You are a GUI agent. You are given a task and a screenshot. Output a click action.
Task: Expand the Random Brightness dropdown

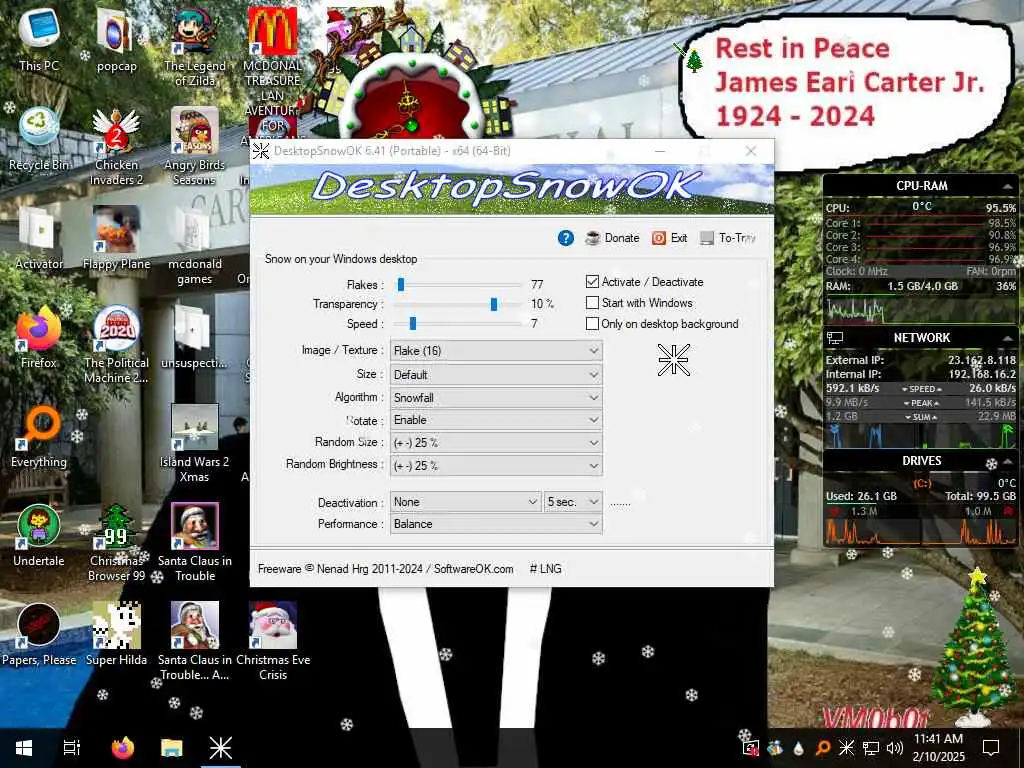click(x=496, y=466)
